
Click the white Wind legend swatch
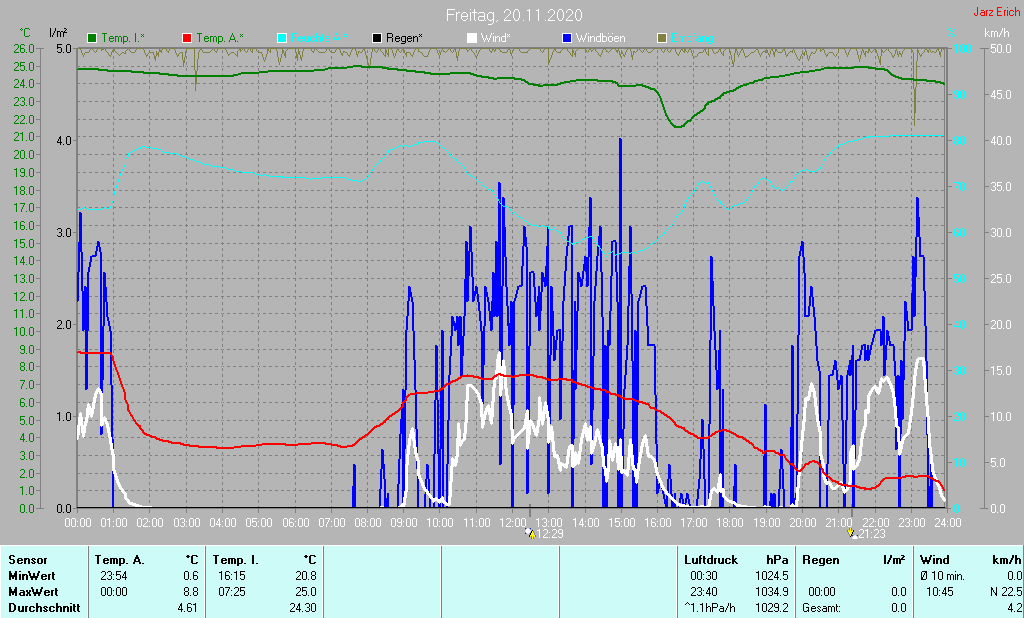(x=472, y=38)
